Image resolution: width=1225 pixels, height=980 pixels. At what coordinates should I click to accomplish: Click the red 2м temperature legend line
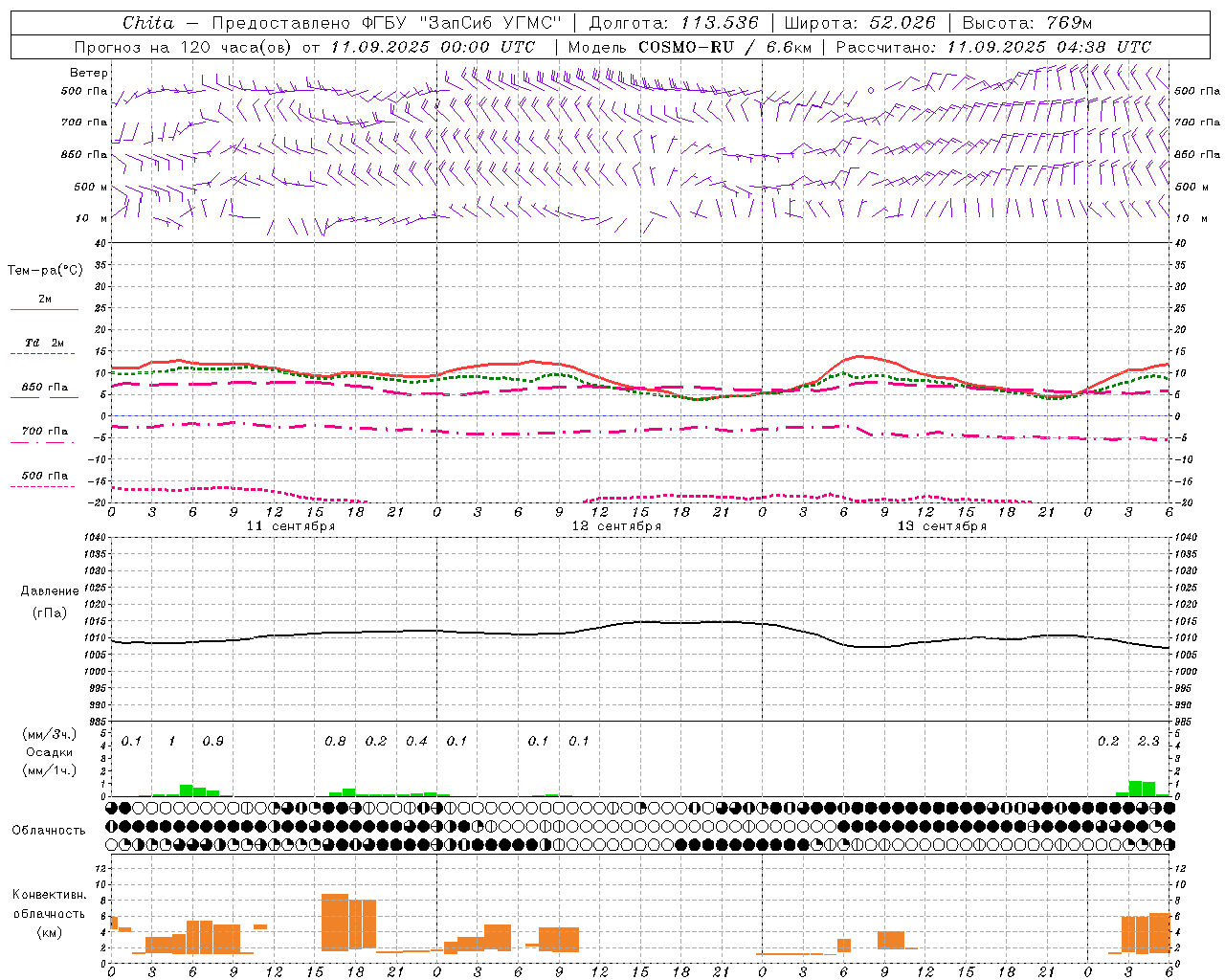(45, 309)
